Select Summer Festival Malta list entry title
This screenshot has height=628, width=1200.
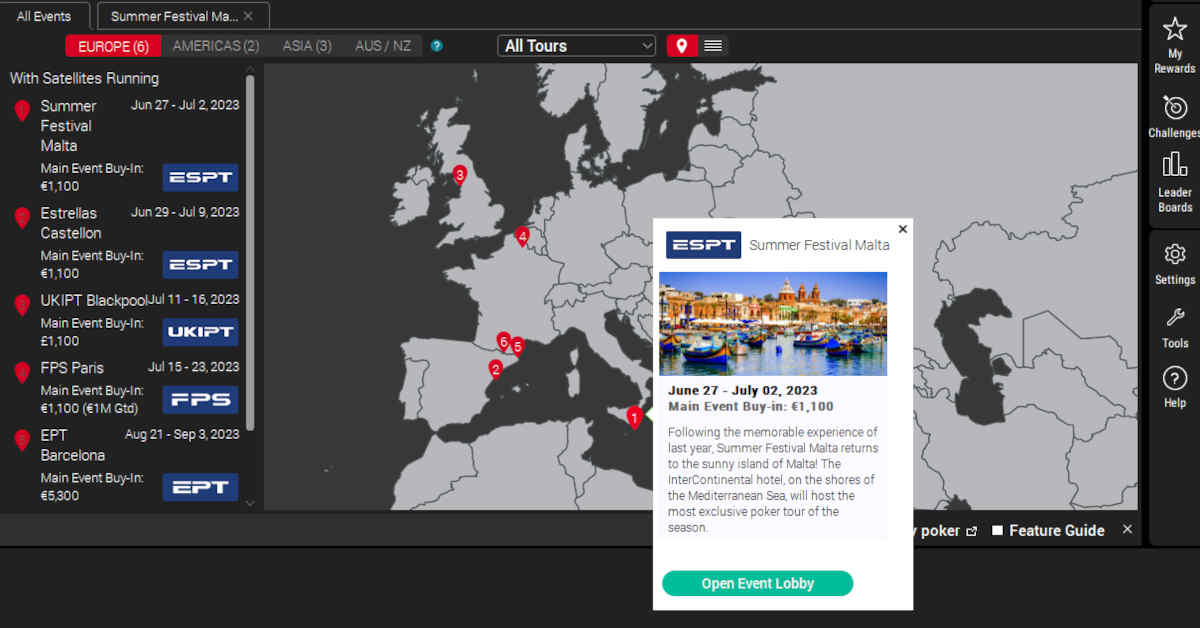pyautogui.click(x=68, y=126)
